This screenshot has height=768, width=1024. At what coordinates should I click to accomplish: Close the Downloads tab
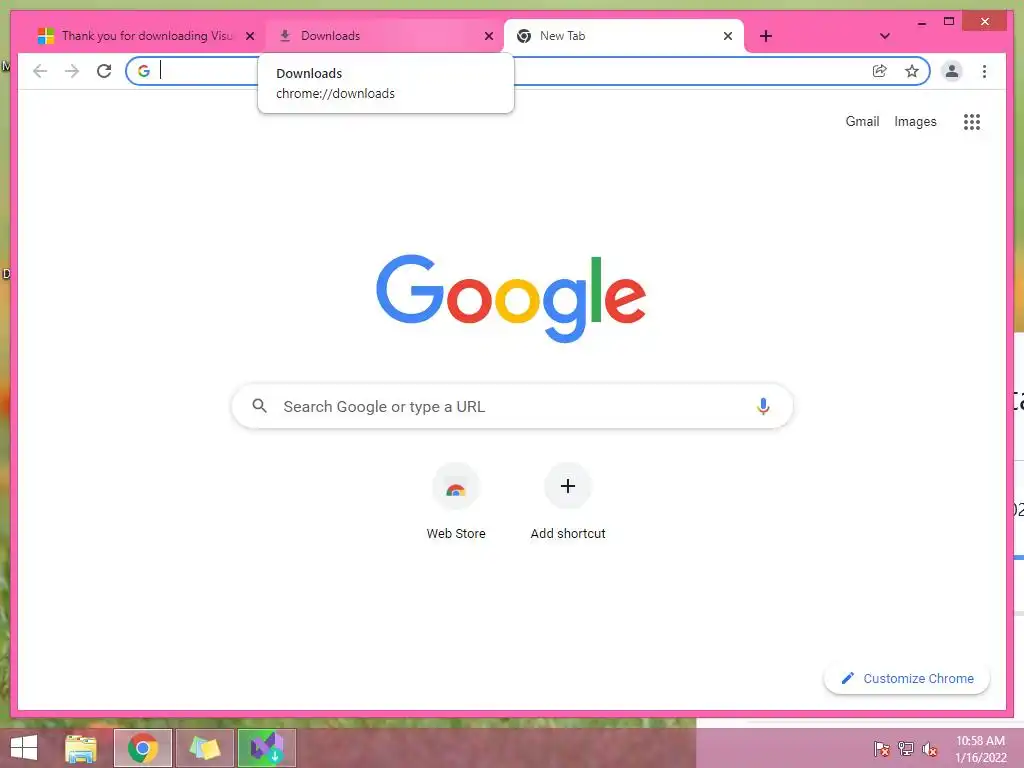pyautogui.click(x=488, y=36)
